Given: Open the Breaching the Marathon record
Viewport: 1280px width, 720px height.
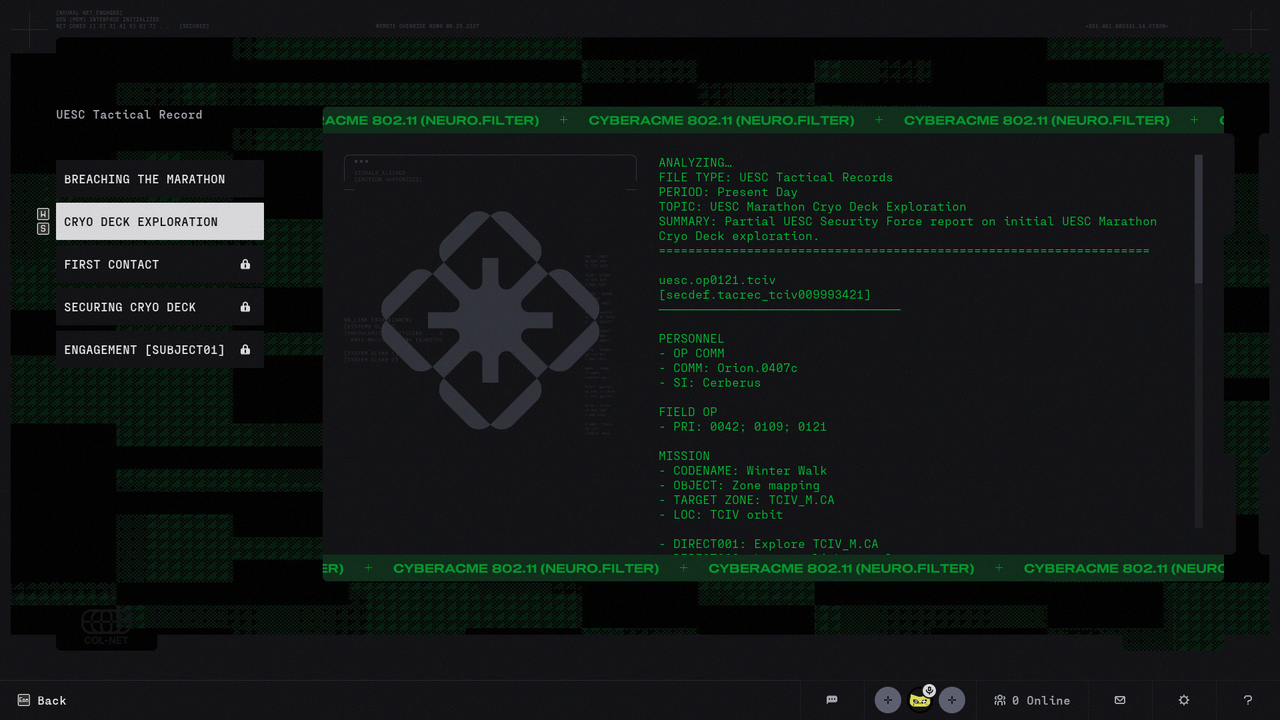Looking at the screenshot, I should coord(160,179).
